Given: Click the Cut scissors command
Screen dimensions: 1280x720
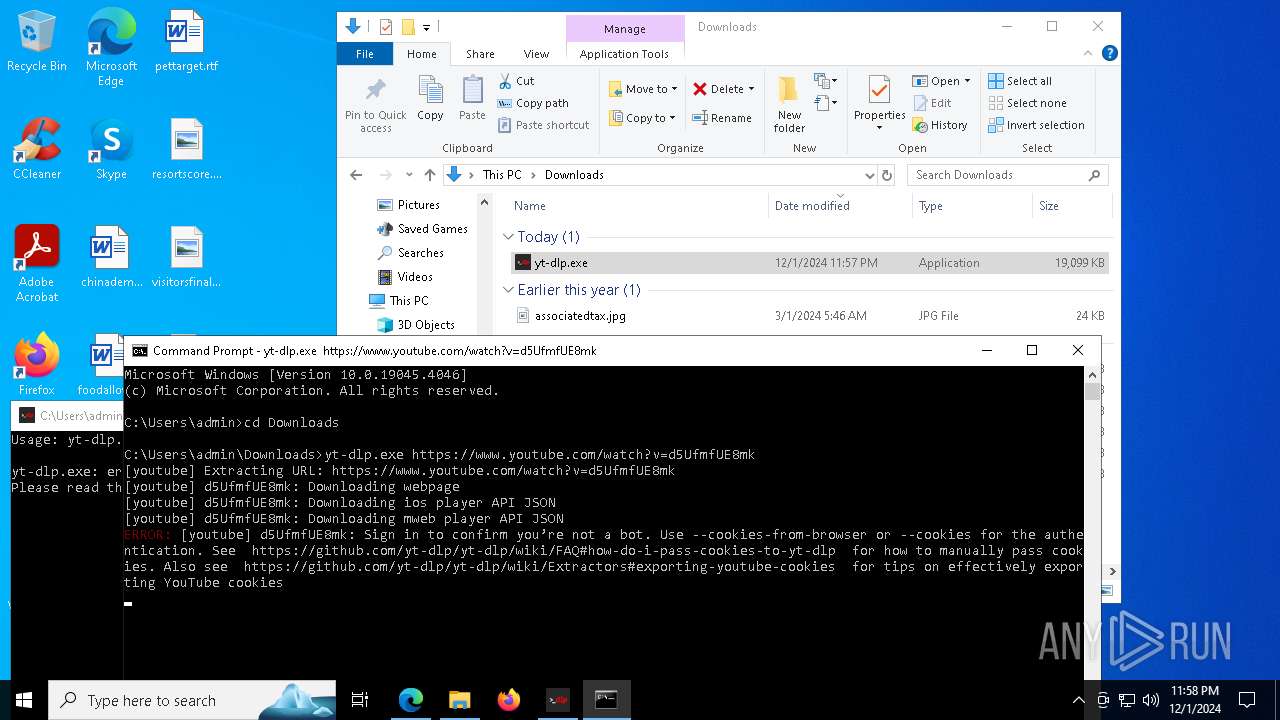Looking at the screenshot, I should tap(516, 81).
